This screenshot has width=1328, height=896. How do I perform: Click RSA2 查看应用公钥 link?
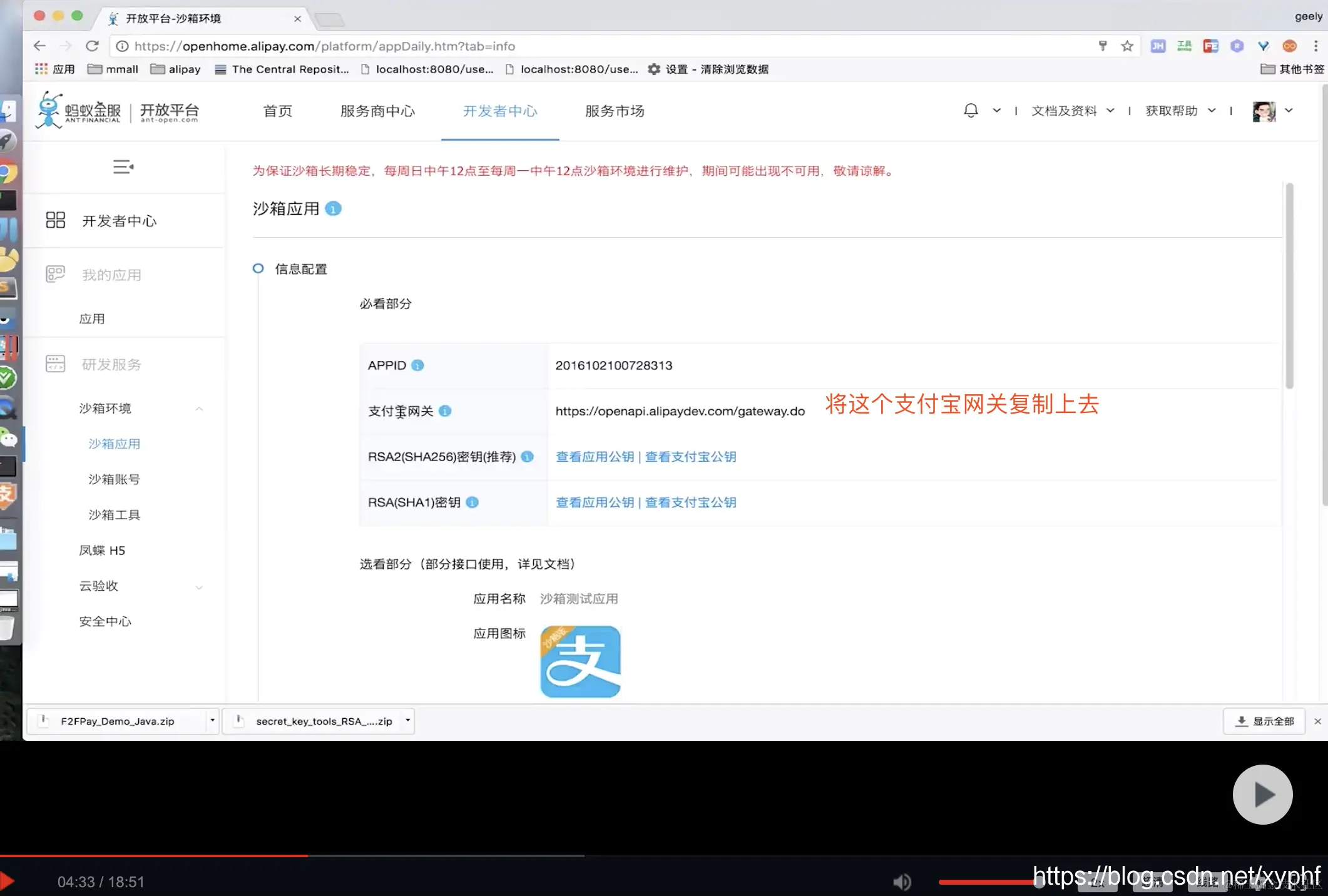click(595, 457)
